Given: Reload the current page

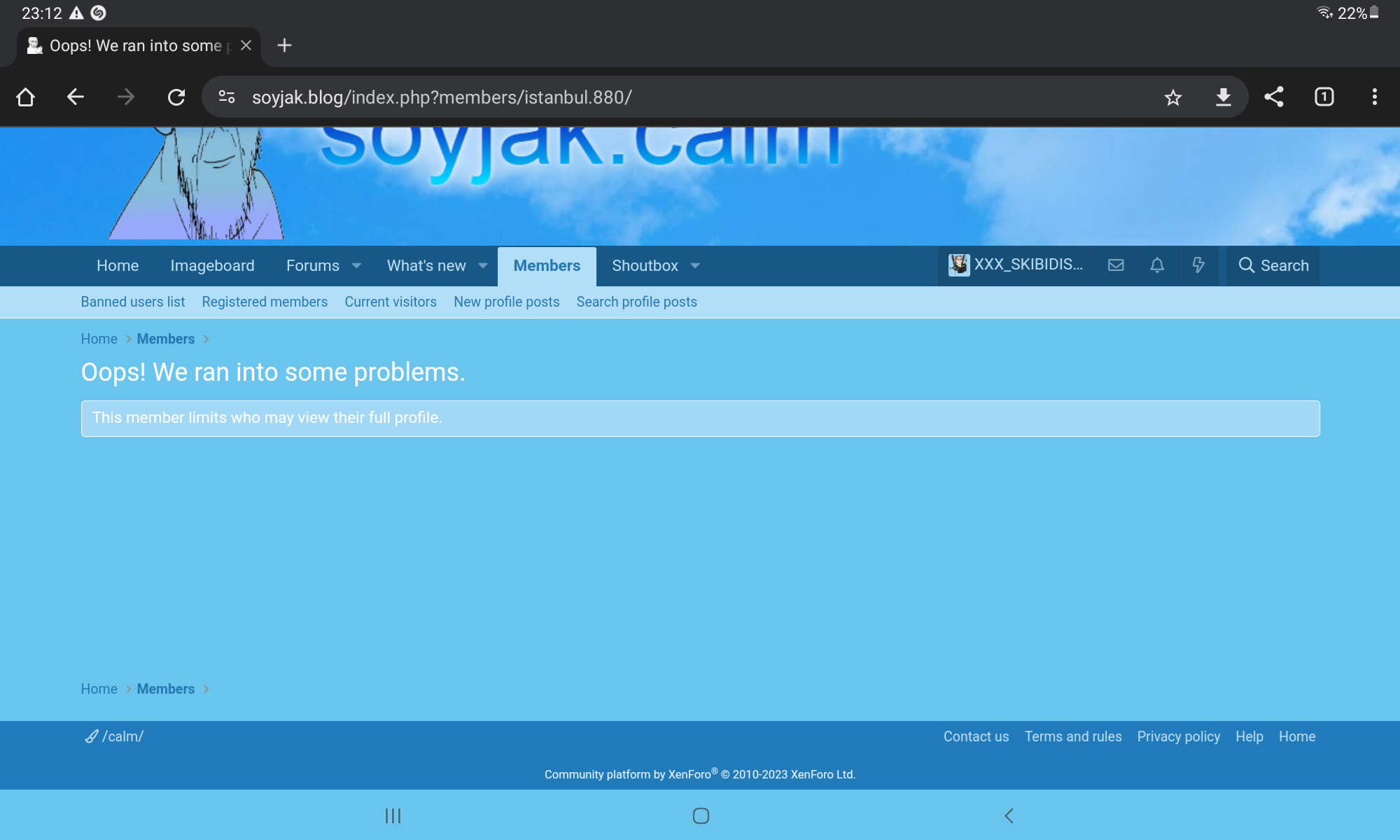Looking at the screenshot, I should (176, 97).
